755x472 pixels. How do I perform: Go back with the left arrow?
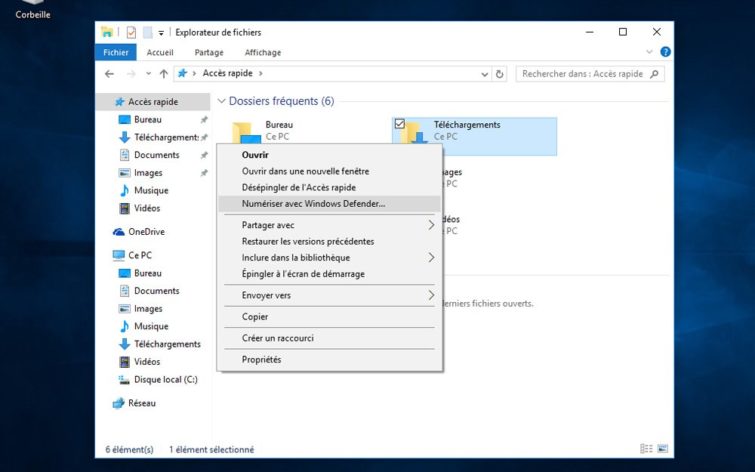109,74
